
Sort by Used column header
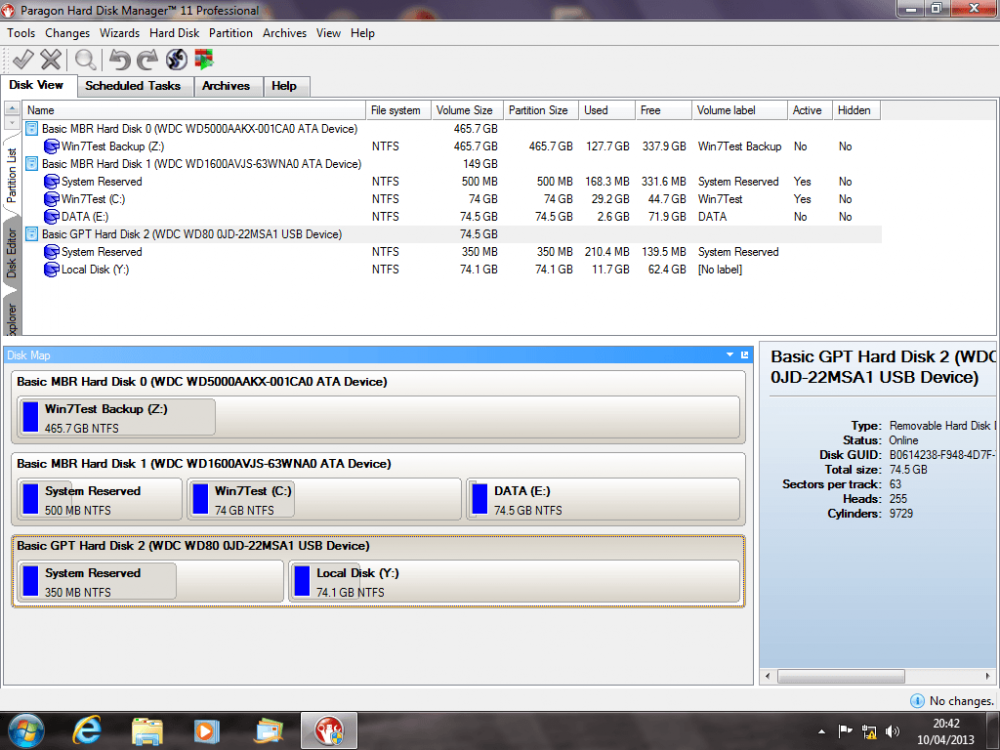[x=607, y=110]
